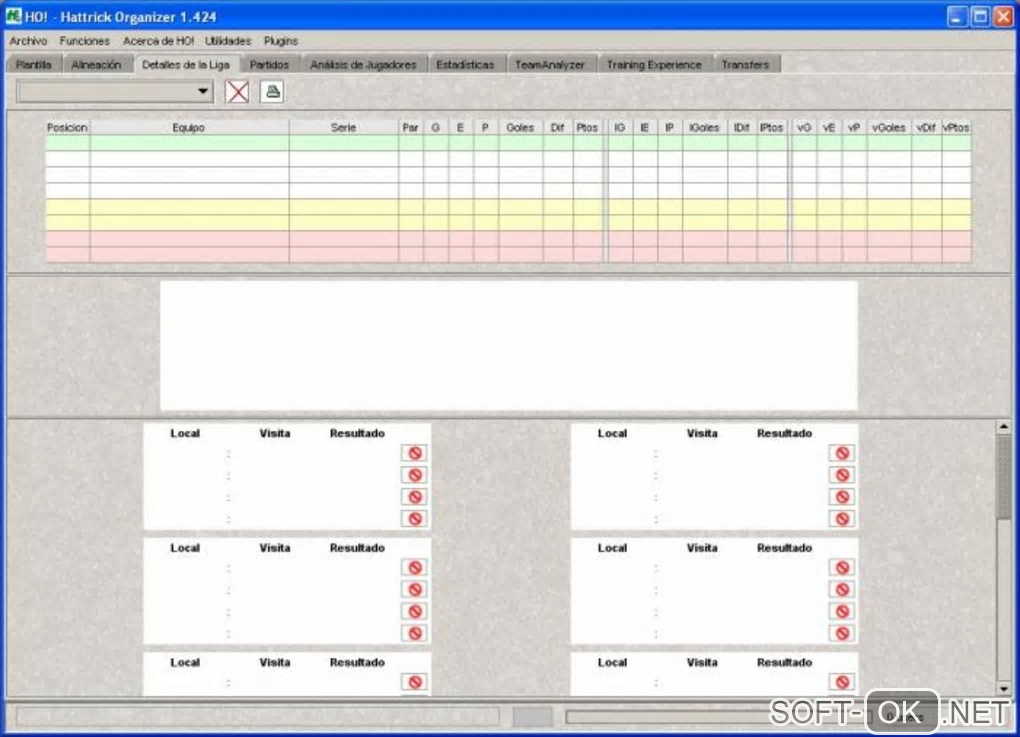Click the vDif column header
Screen dimensions: 1020x737
[926, 127]
